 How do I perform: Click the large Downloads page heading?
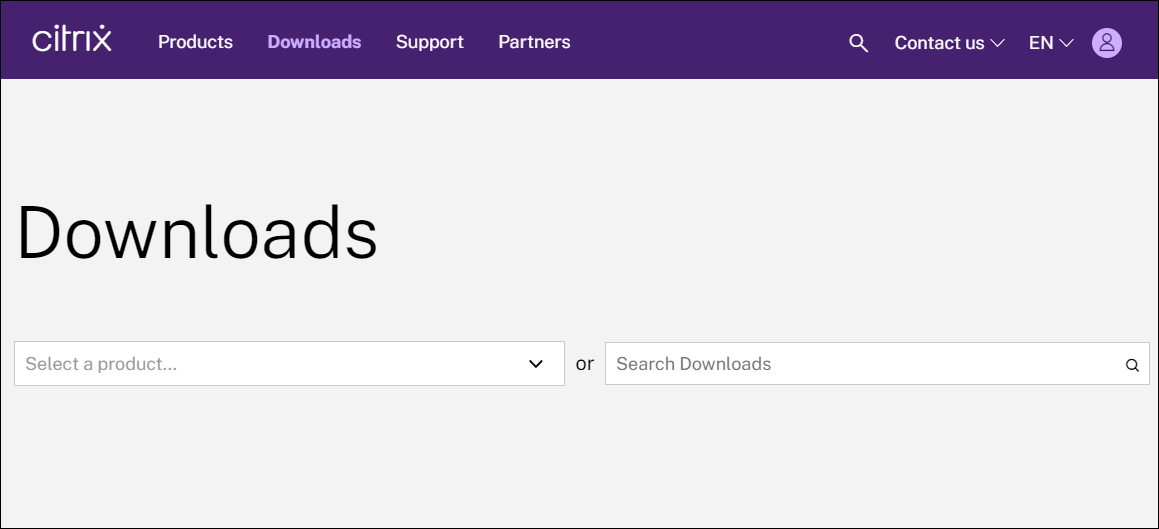197,233
